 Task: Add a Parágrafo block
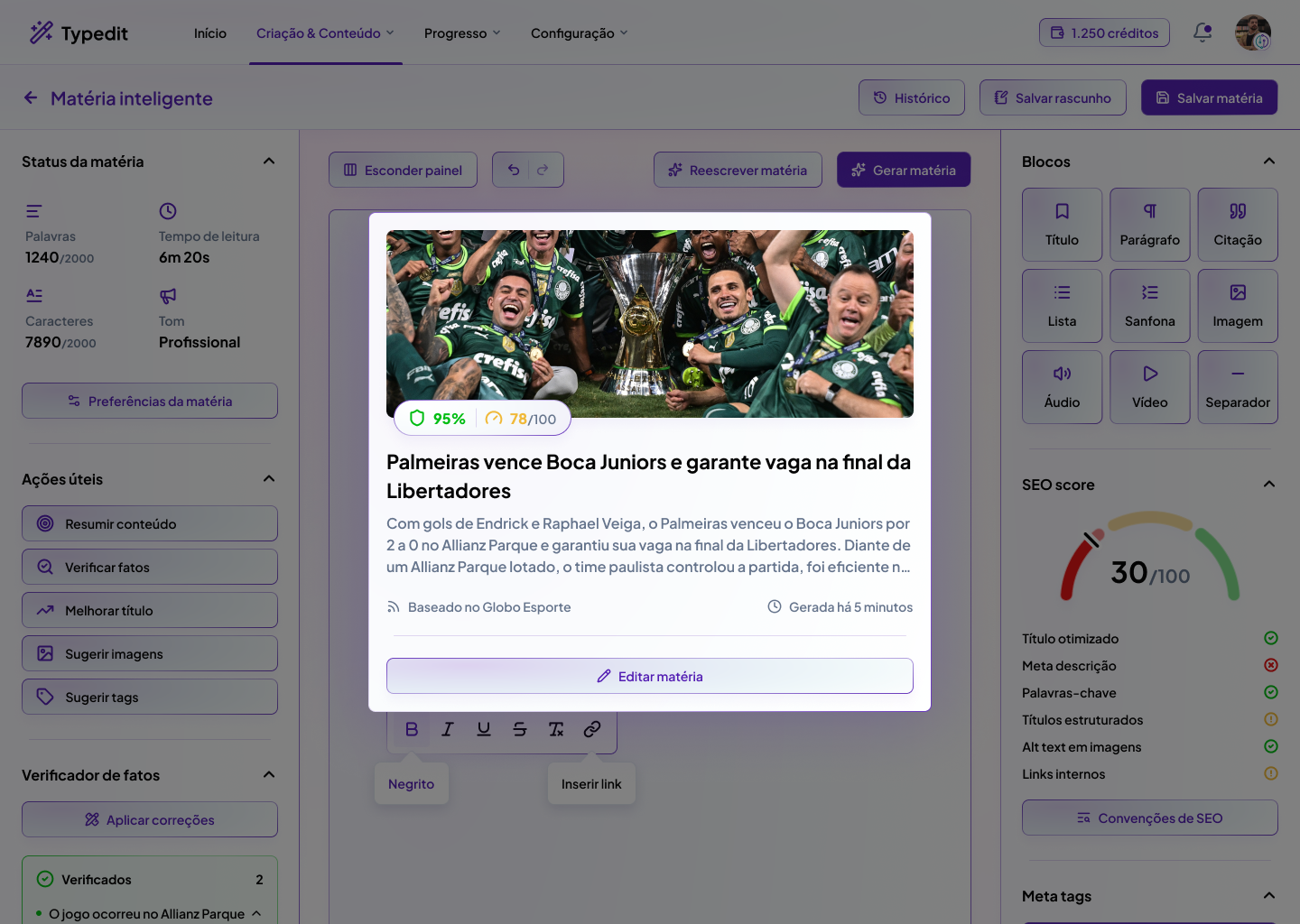click(x=1149, y=225)
